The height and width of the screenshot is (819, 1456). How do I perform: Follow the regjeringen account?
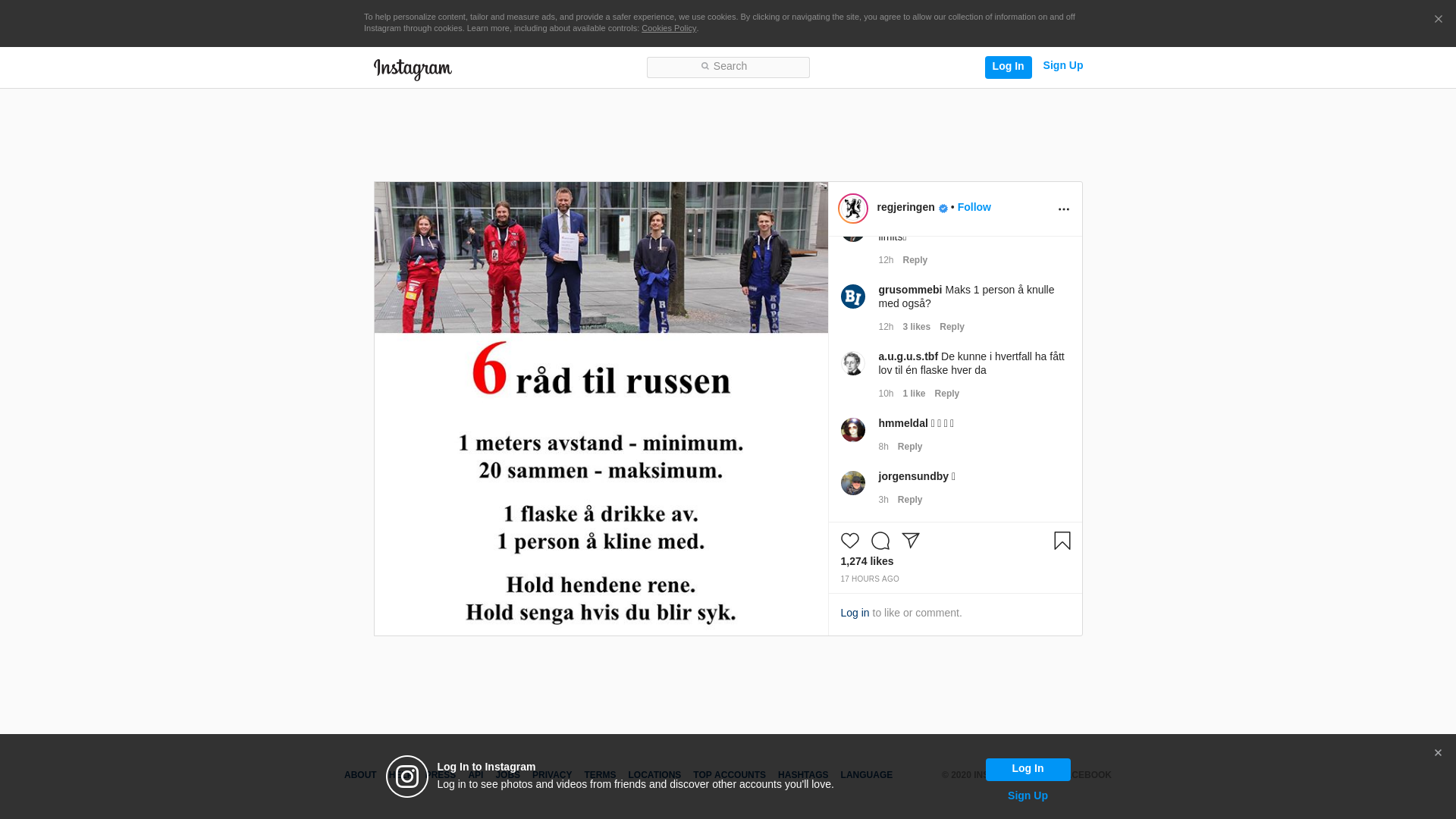click(974, 207)
